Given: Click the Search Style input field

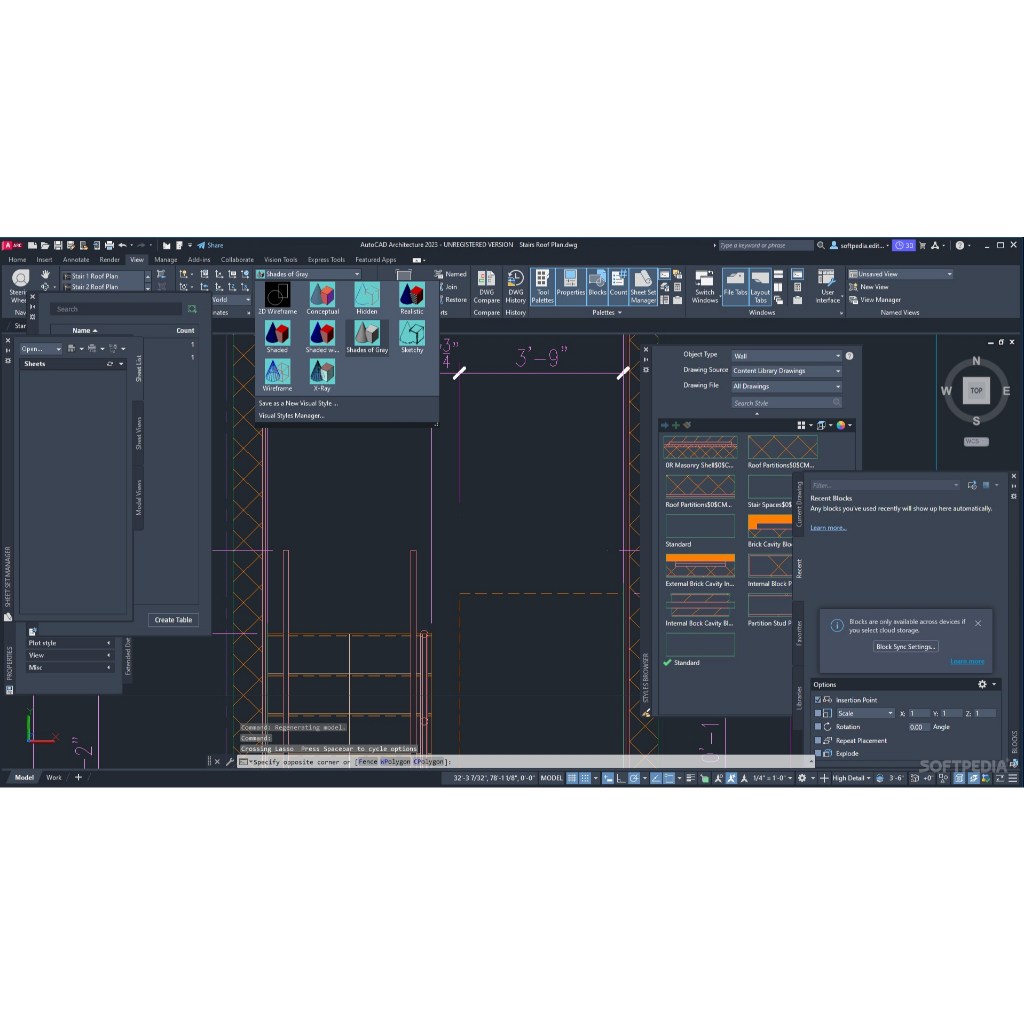Looking at the screenshot, I should tap(786, 403).
